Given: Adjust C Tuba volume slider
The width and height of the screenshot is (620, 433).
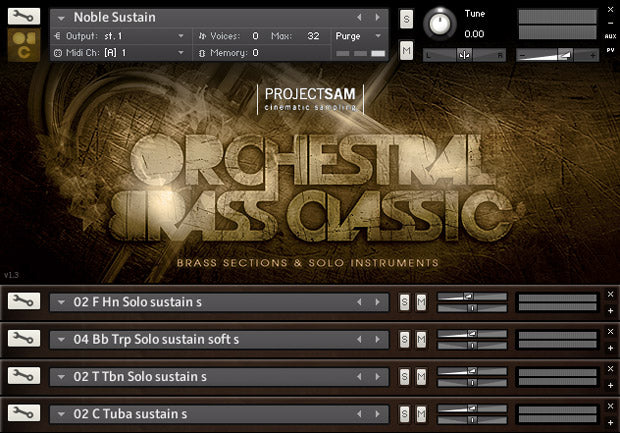Looking at the screenshot, I should tap(472, 408).
